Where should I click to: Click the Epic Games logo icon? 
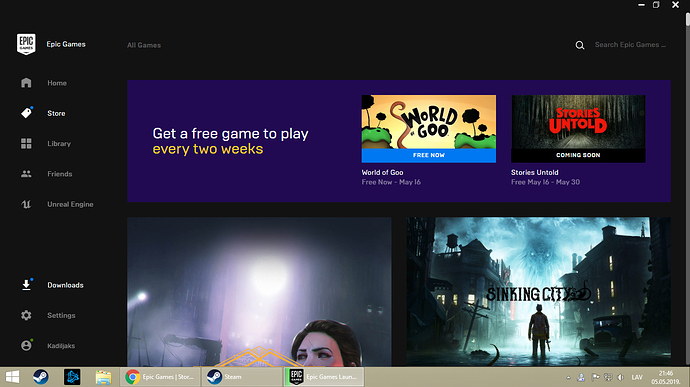tap(26, 44)
